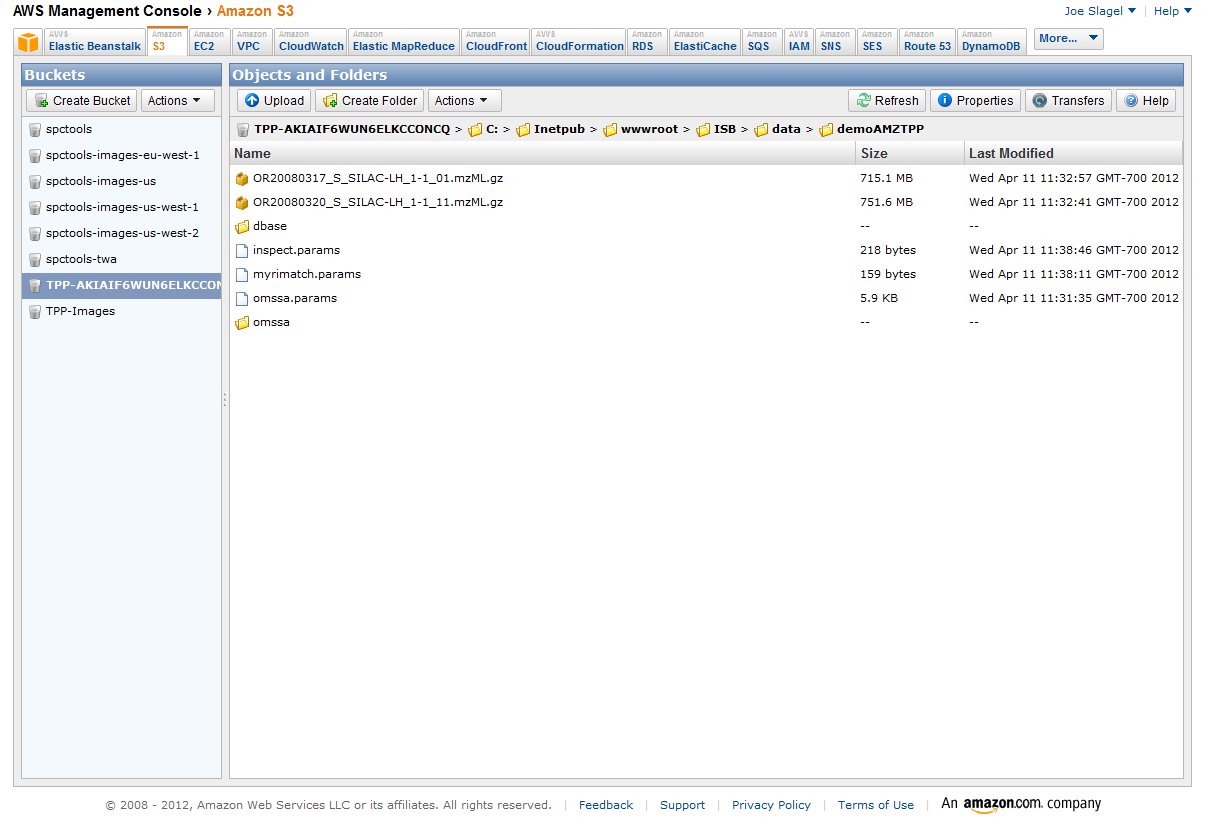Show the Properties panel
This screenshot has height=832, width=1208.
tap(975, 100)
